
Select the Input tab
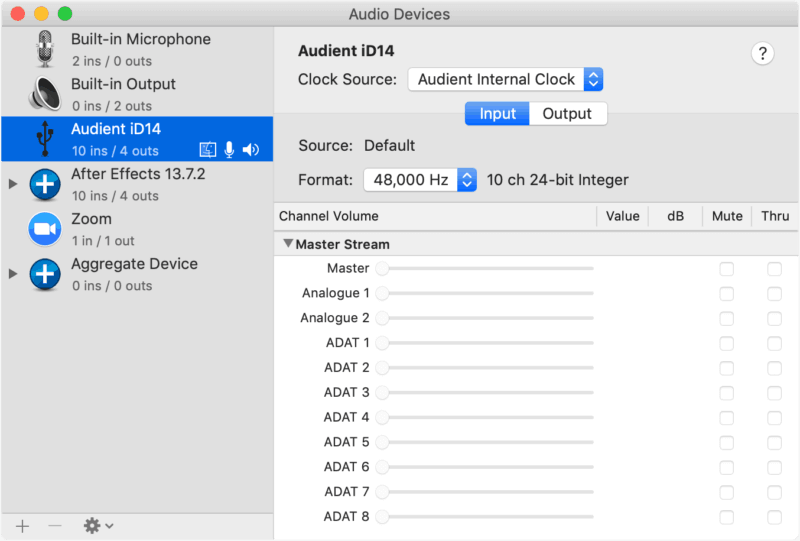(x=497, y=114)
